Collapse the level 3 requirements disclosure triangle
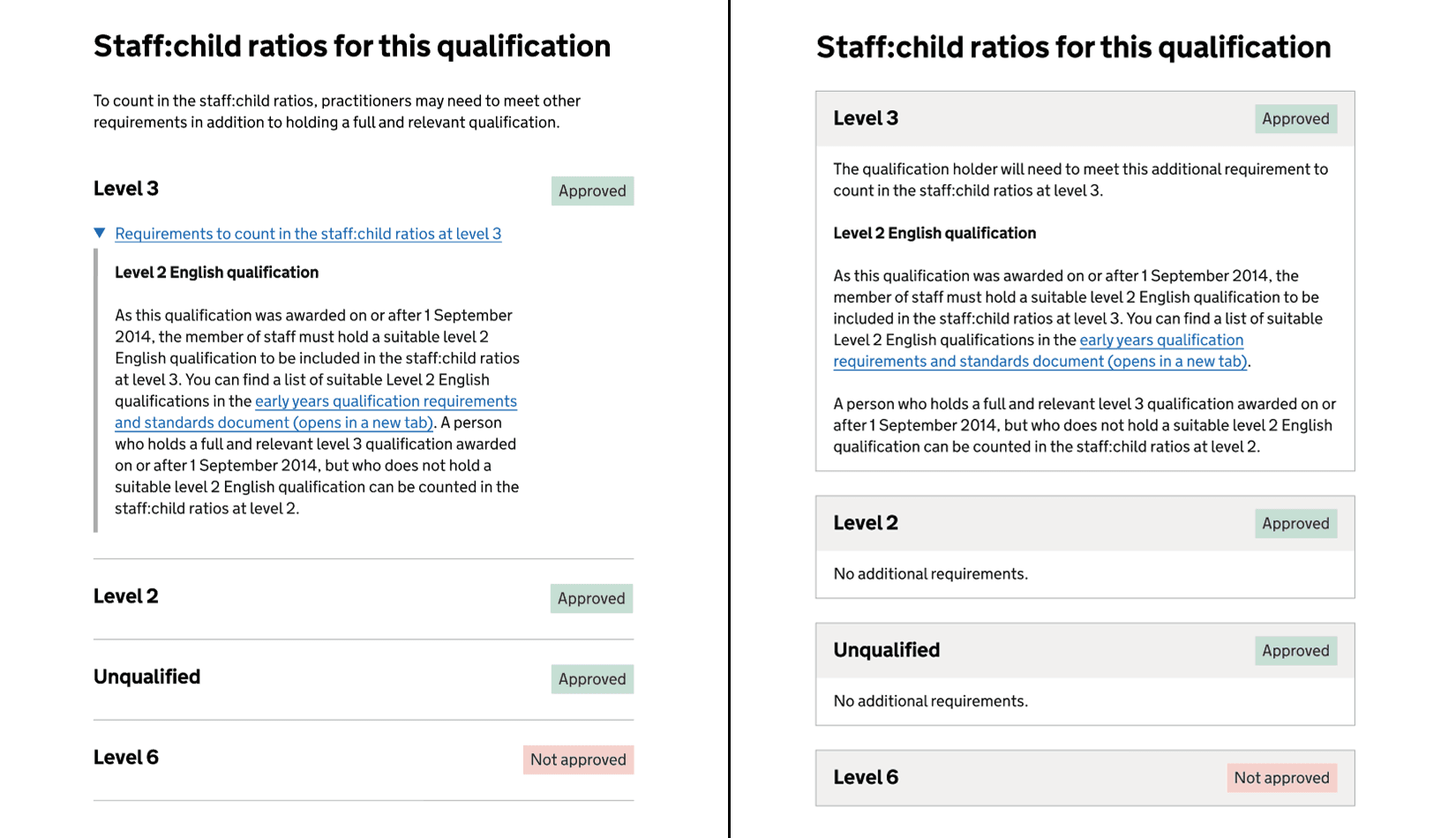1456x838 pixels. point(100,233)
